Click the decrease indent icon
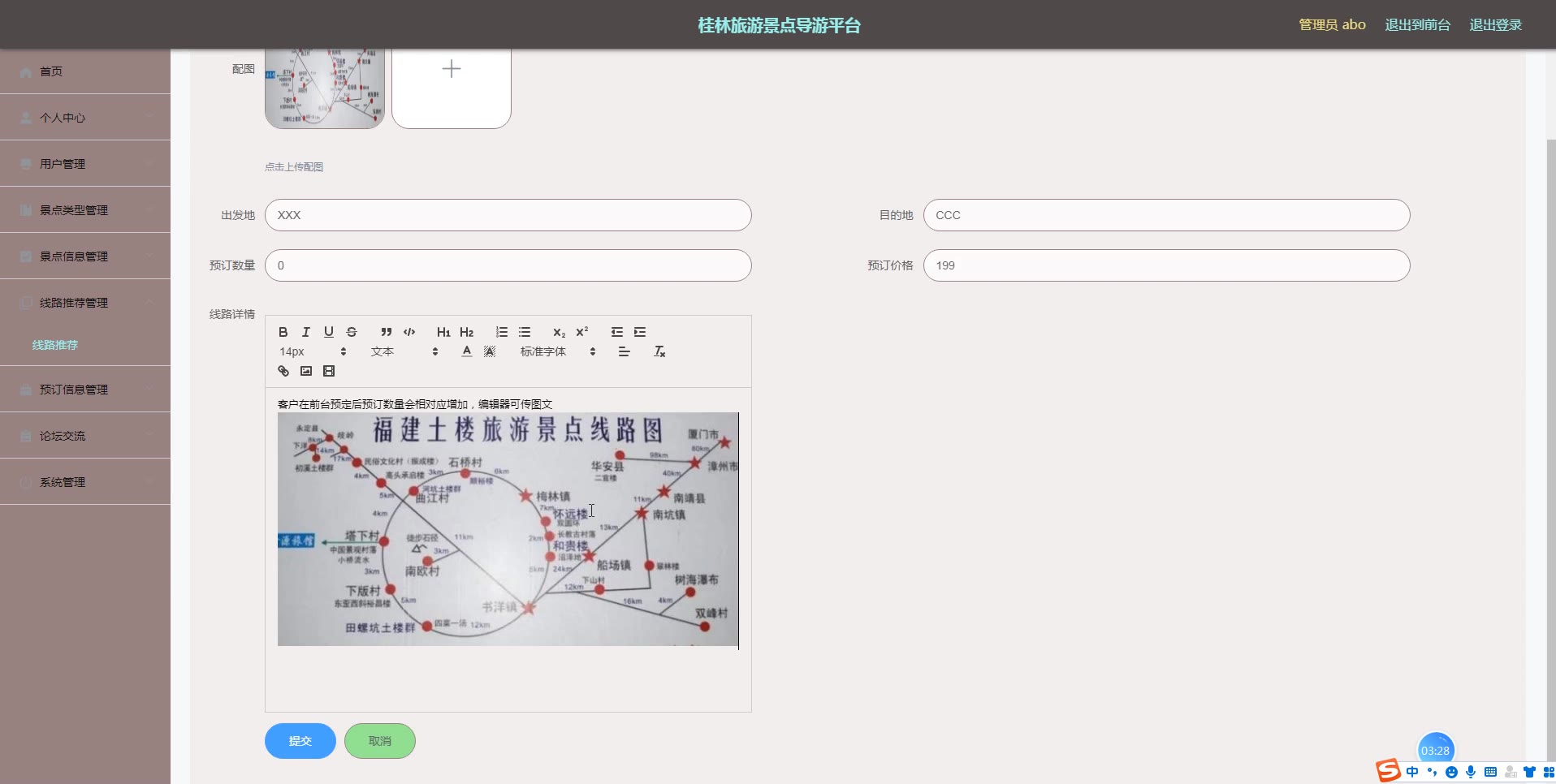Image resolution: width=1556 pixels, height=784 pixels. pyautogui.click(x=617, y=332)
